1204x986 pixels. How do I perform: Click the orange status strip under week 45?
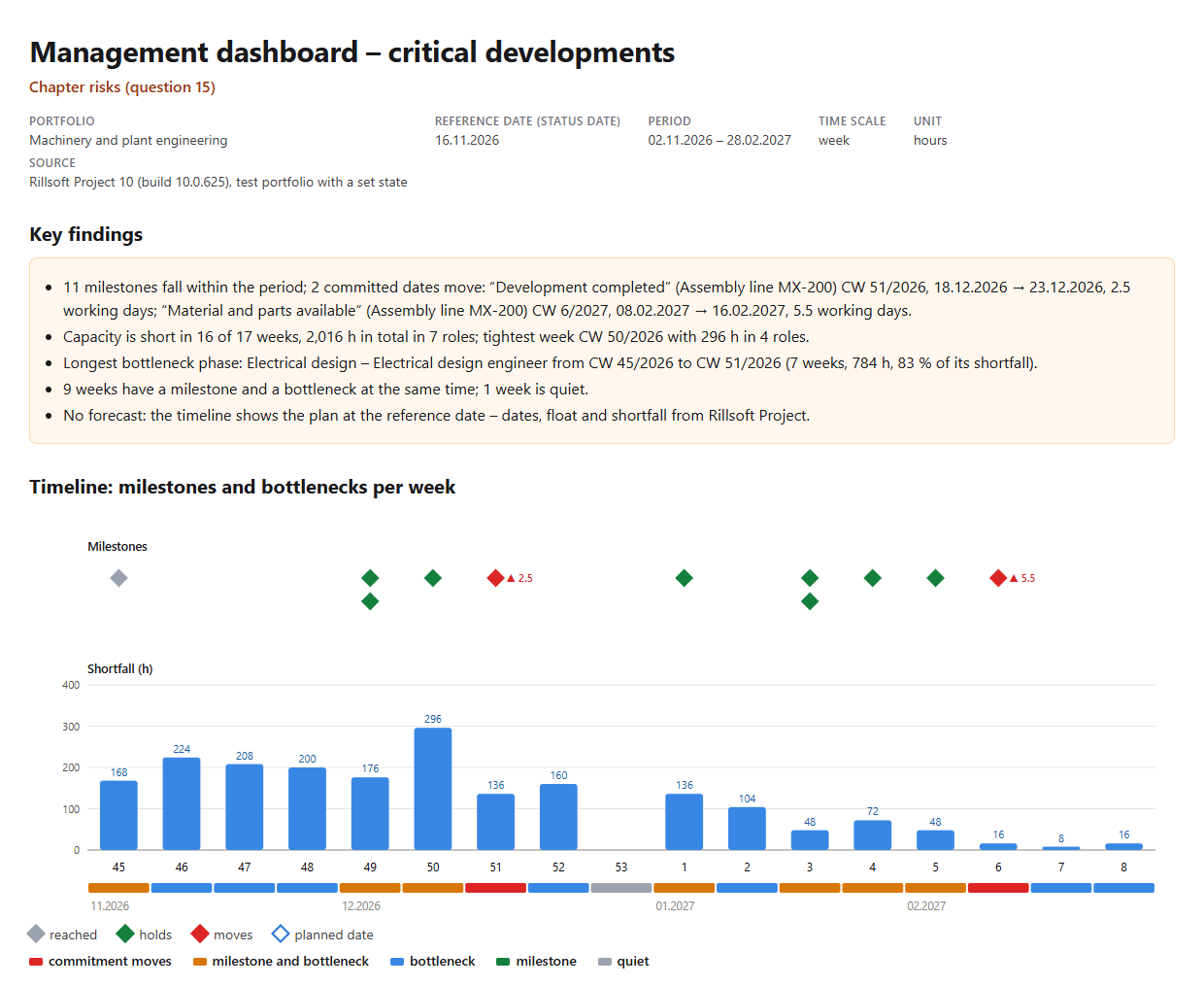coord(118,888)
